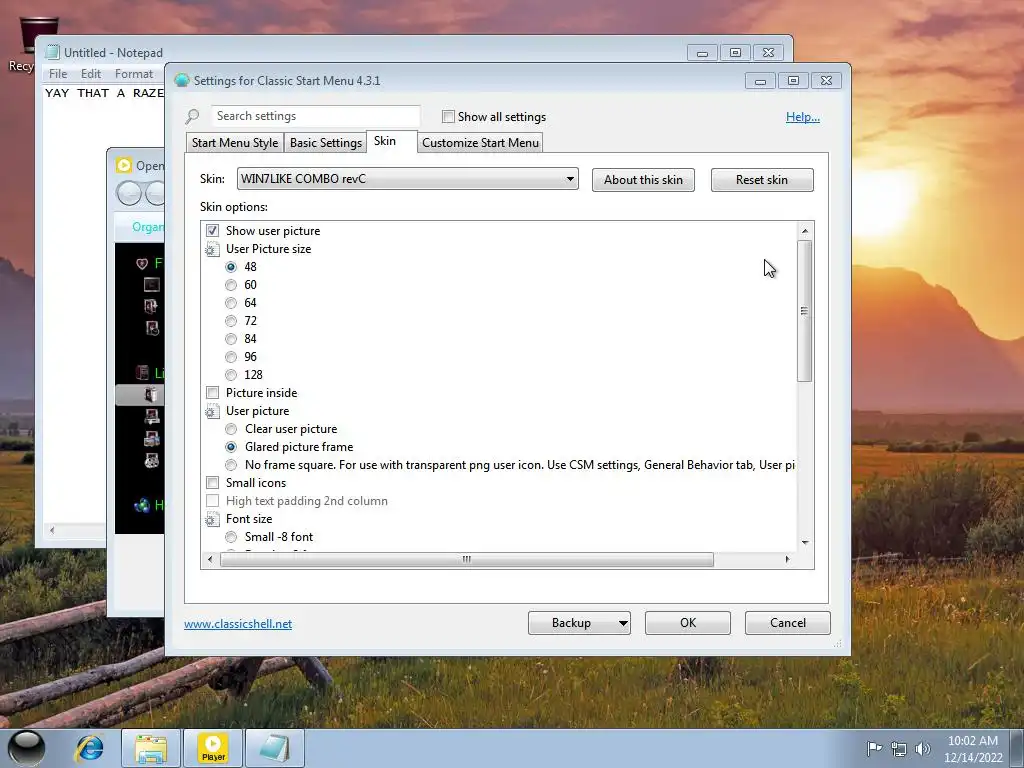Launch Internet Explorer from taskbar
Image resolution: width=1024 pixels, height=768 pixels.
click(89, 748)
